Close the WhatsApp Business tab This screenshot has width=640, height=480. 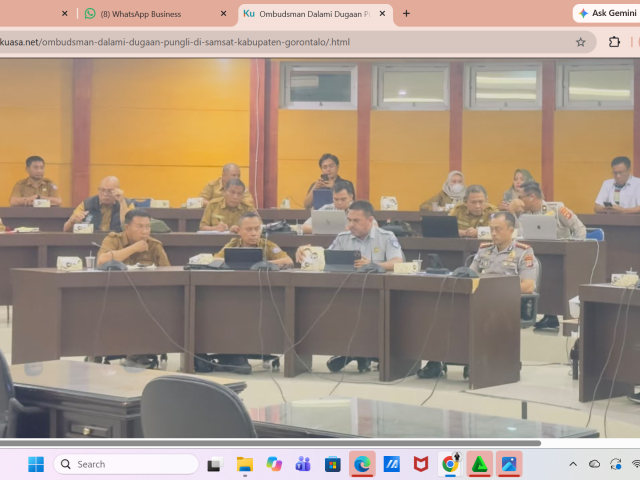[x=223, y=13]
